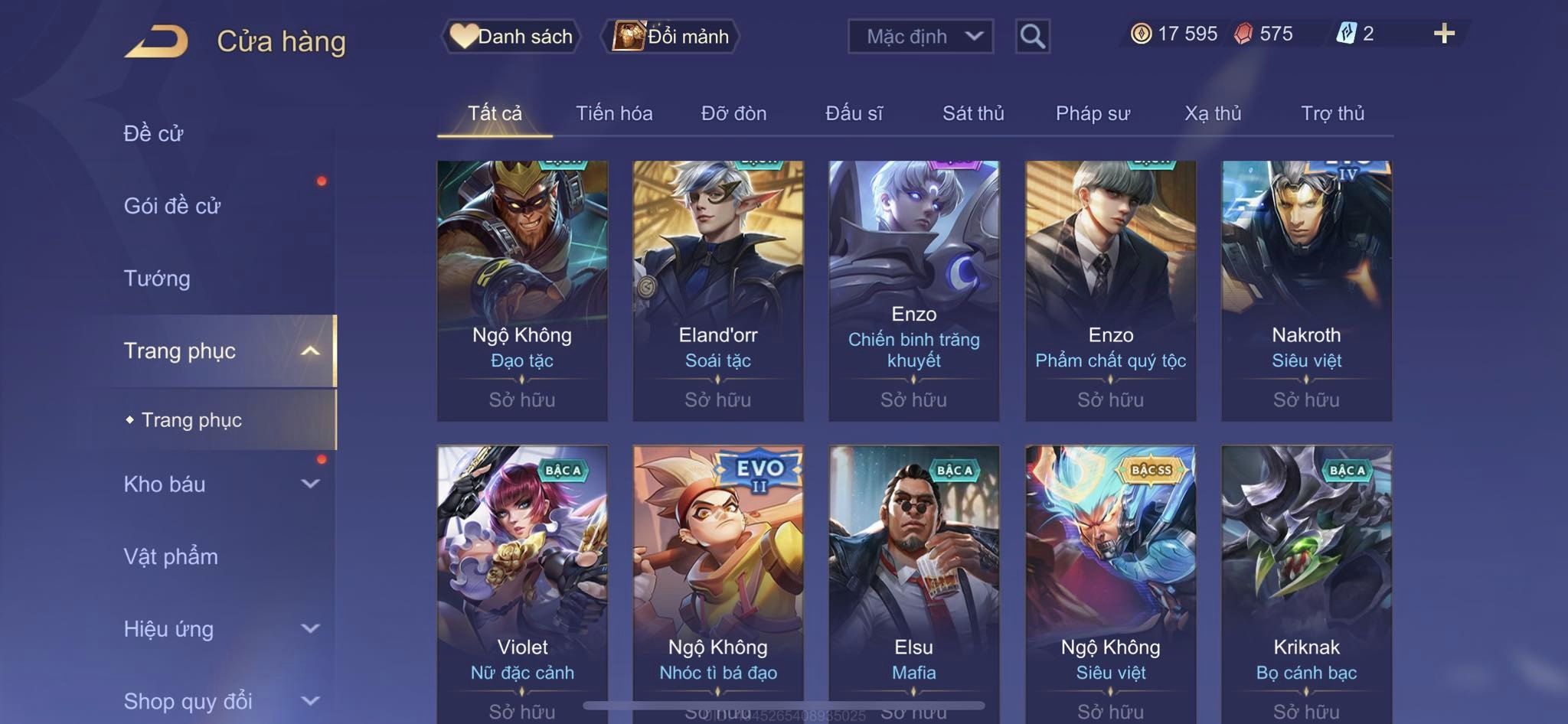This screenshot has height=724, width=1568.
Task: Select the Pháp sư tab
Action: tap(1093, 113)
